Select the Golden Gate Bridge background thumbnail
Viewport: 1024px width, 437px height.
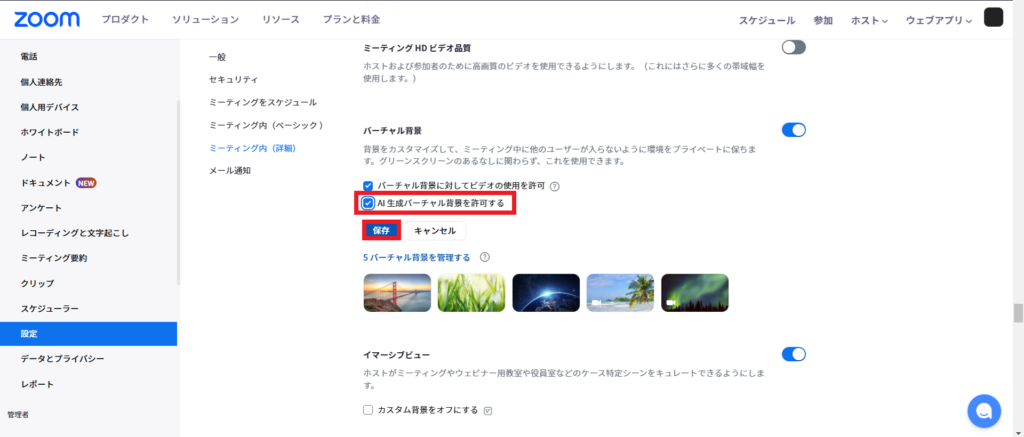click(397, 293)
